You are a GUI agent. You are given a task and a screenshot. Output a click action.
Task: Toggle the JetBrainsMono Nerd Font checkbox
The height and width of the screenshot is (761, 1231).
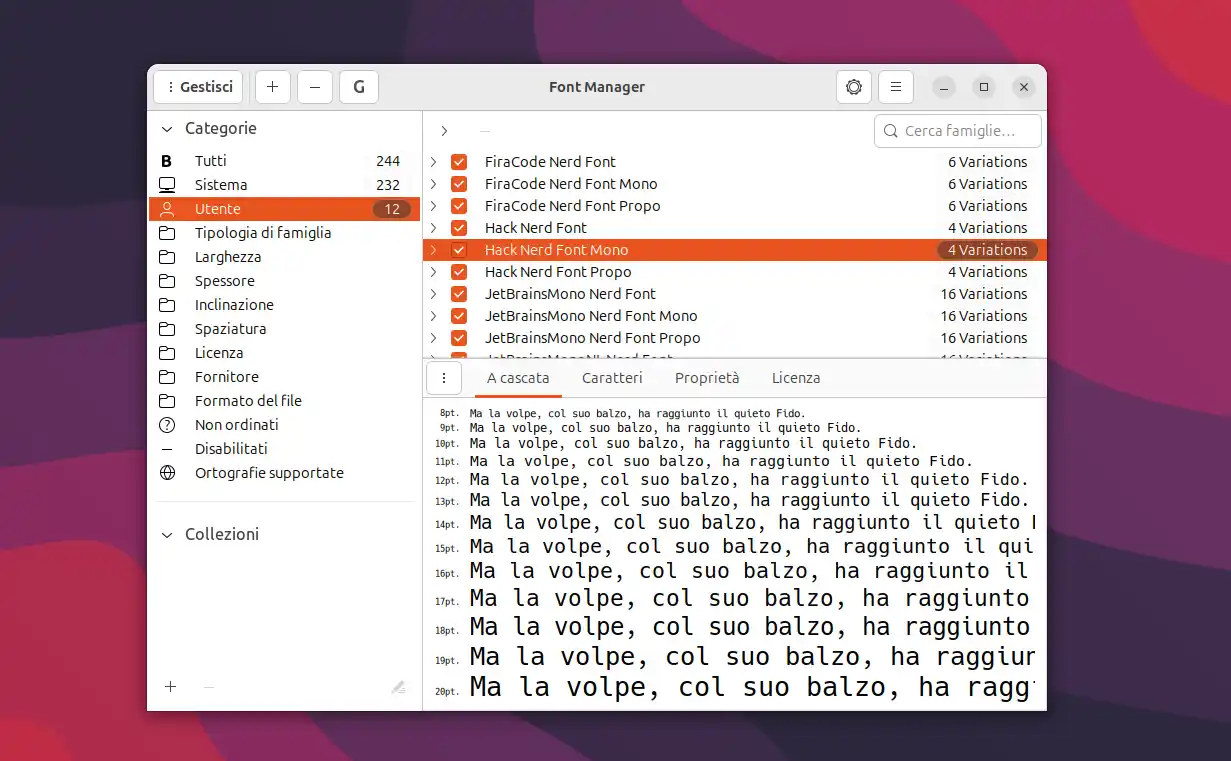(x=458, y=293)
